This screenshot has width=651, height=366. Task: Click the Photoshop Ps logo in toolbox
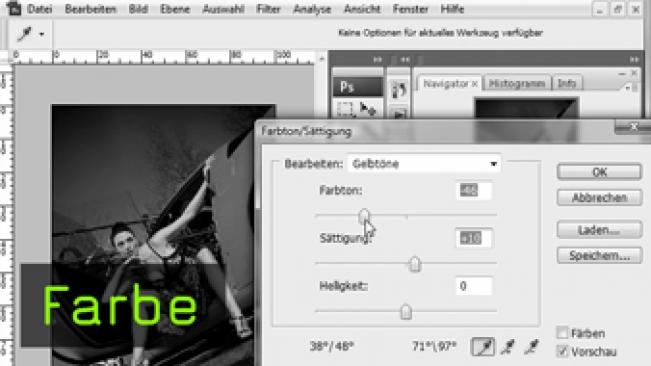pos(357,87)
